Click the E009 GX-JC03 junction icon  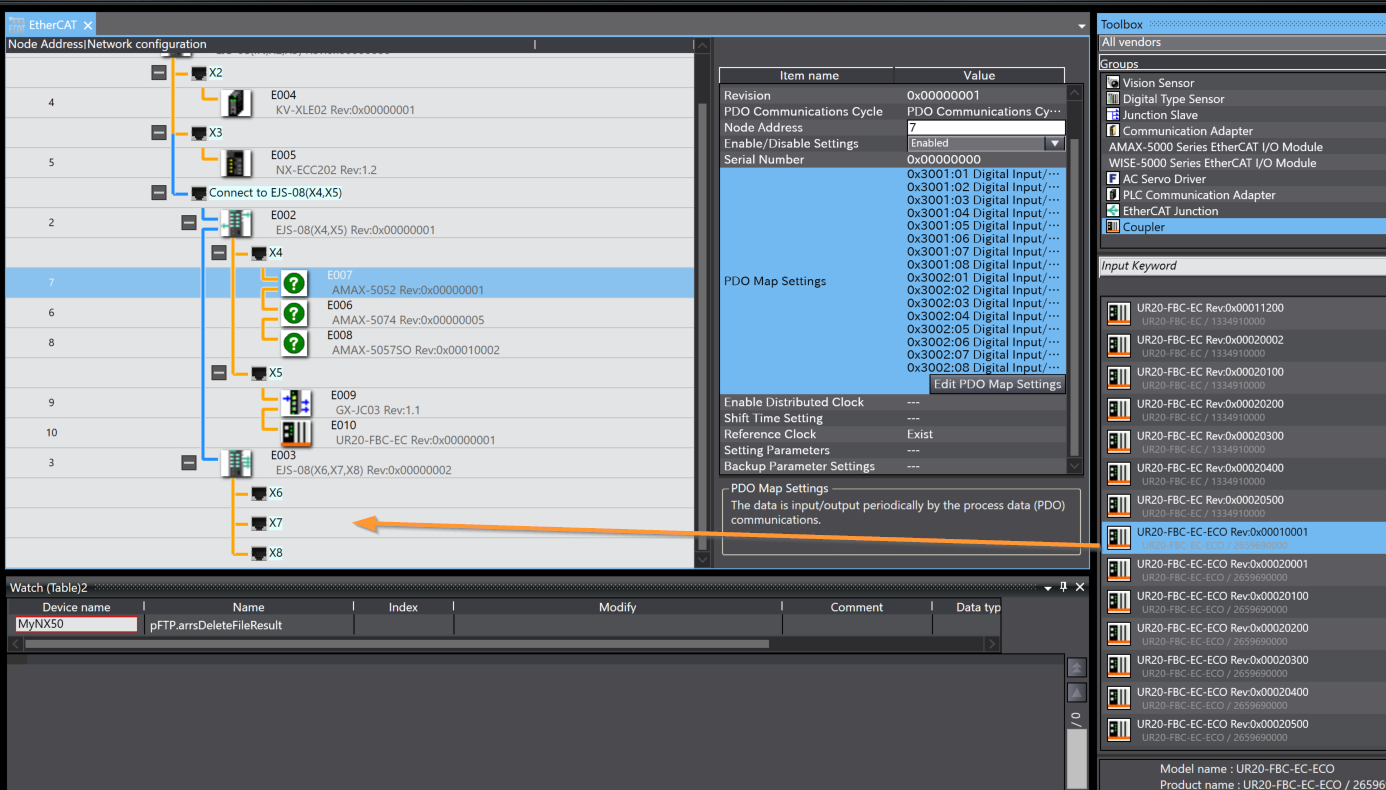coord(296,403)
